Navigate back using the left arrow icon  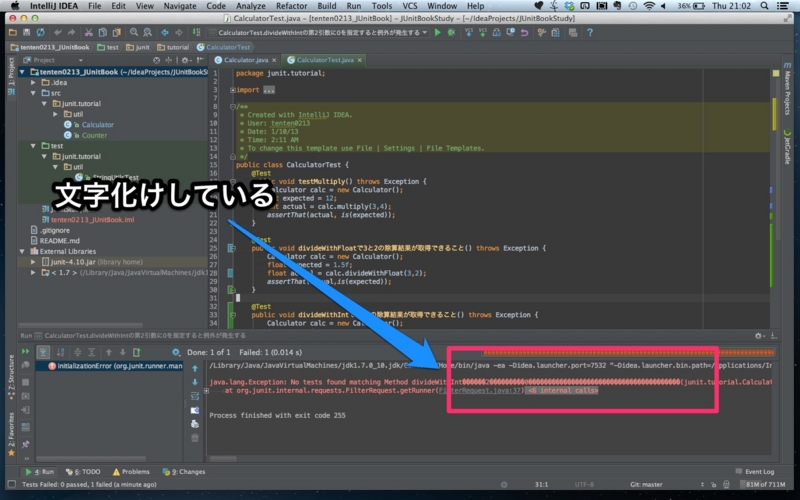tap(165, 33)
